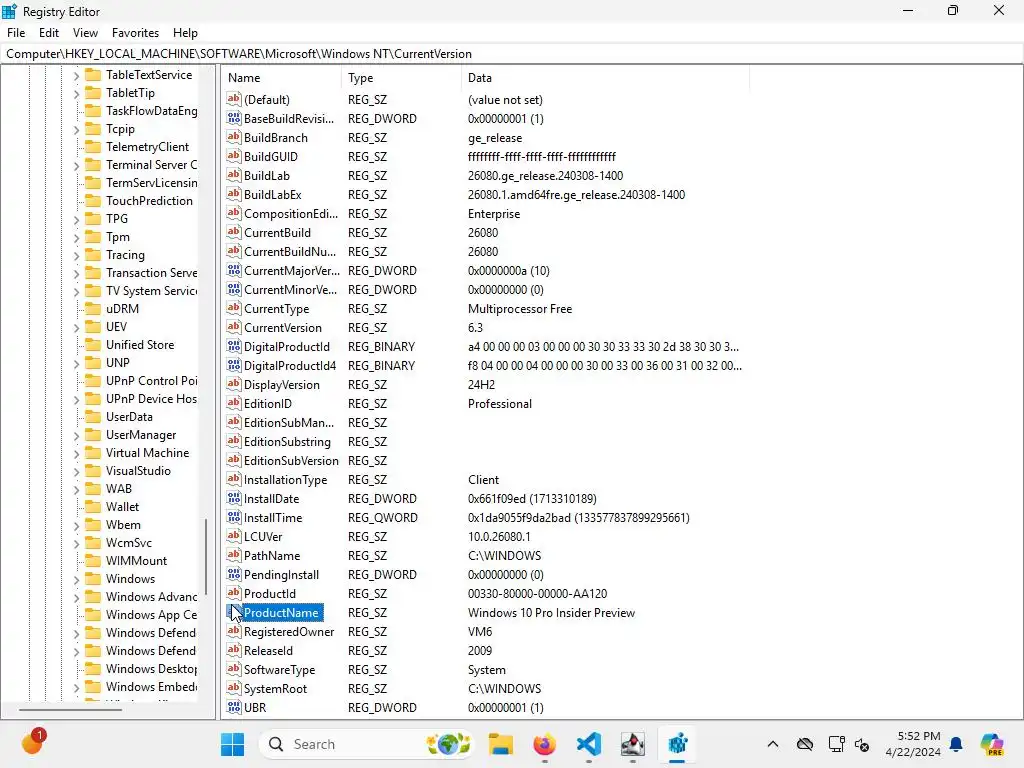Image resolution: width=1024 pixels, height=768 pixels.
Task: Select the CurrentBuild value name
Action: click(x=277, y=232)
